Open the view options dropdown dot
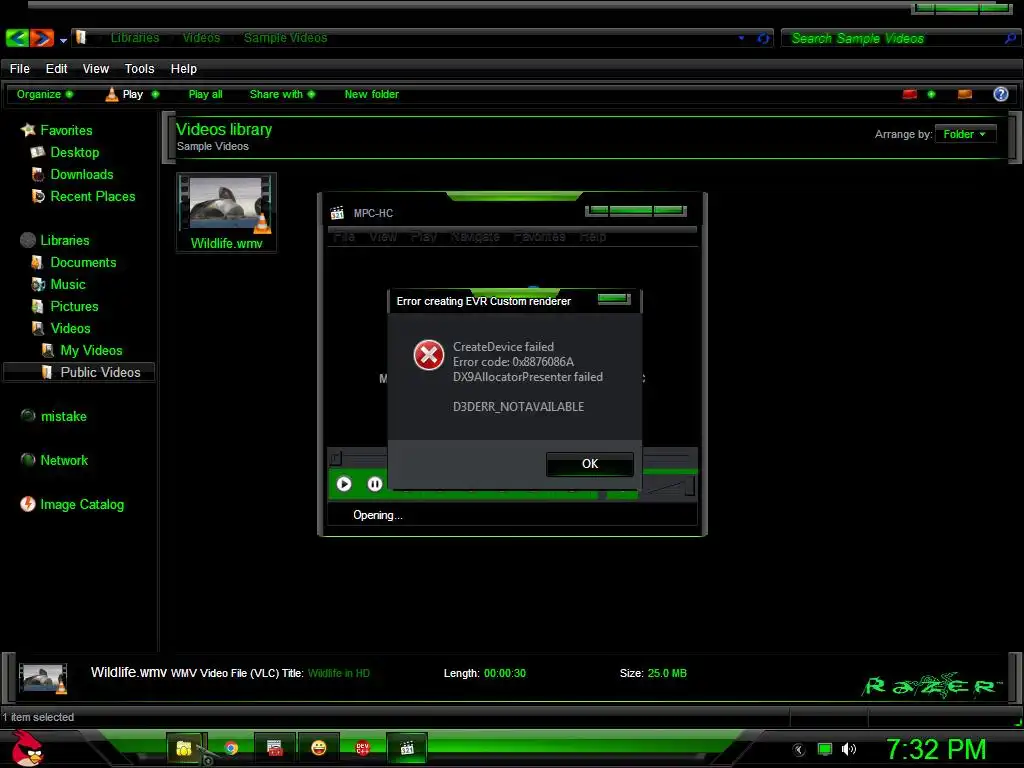This screenshot has width=1024, height=768. 931,95
